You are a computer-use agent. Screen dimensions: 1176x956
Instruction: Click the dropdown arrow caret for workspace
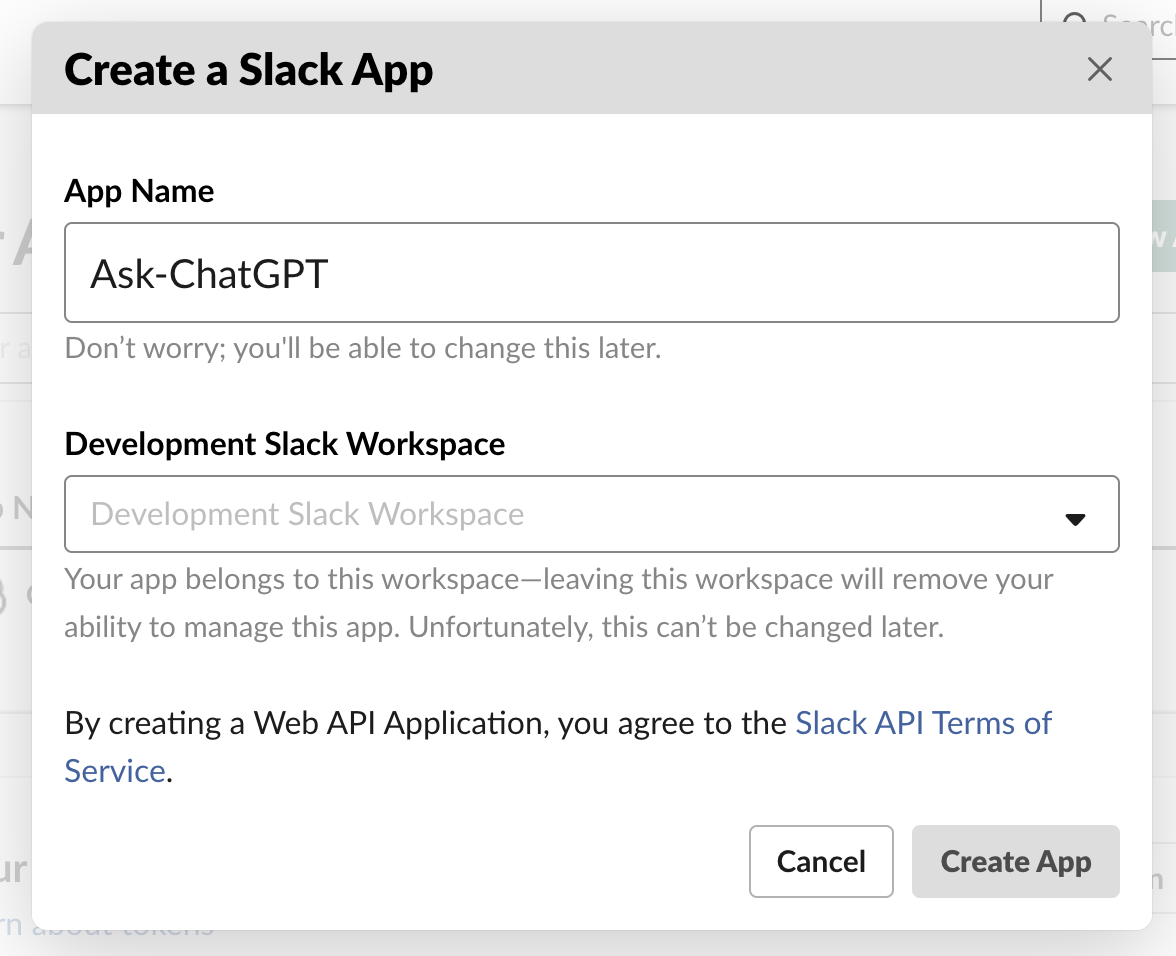pyautogui.click(x=1075, y=519)
